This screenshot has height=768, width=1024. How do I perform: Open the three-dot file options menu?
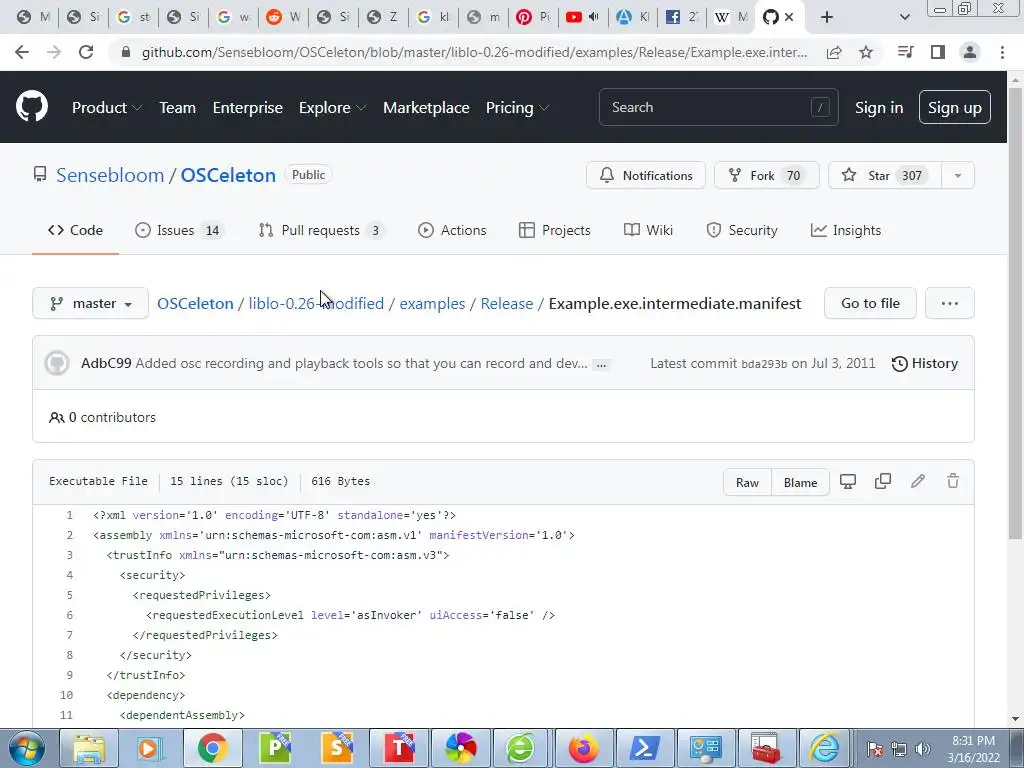click(x=950, y=304)
